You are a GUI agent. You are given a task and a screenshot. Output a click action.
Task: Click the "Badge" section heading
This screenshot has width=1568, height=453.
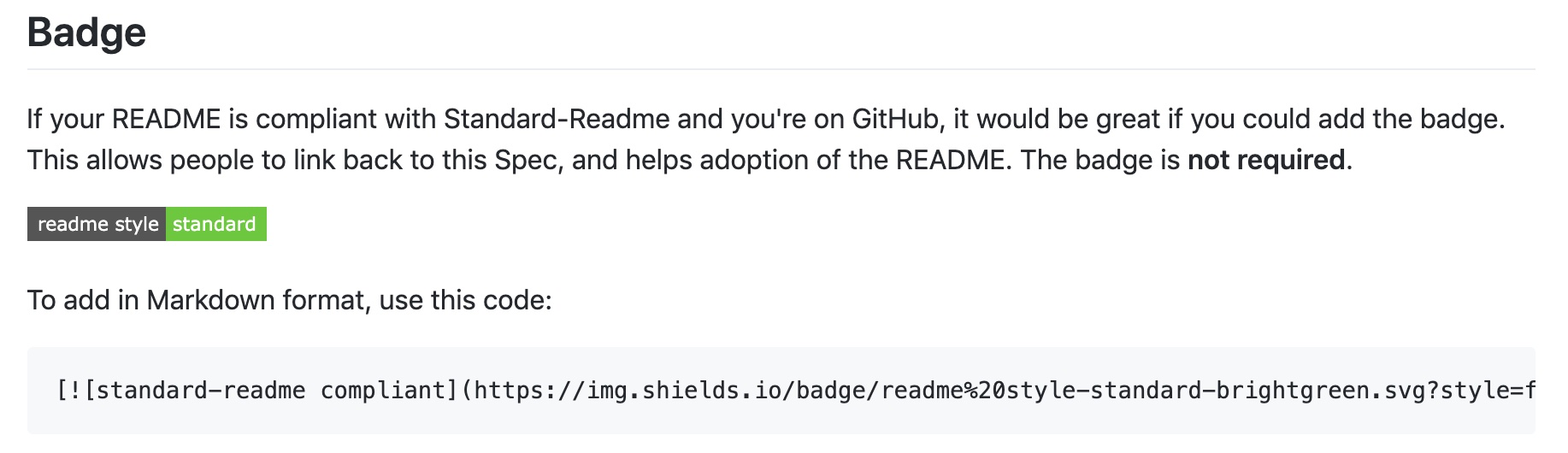pyautogui.click(x=86, y=32)
